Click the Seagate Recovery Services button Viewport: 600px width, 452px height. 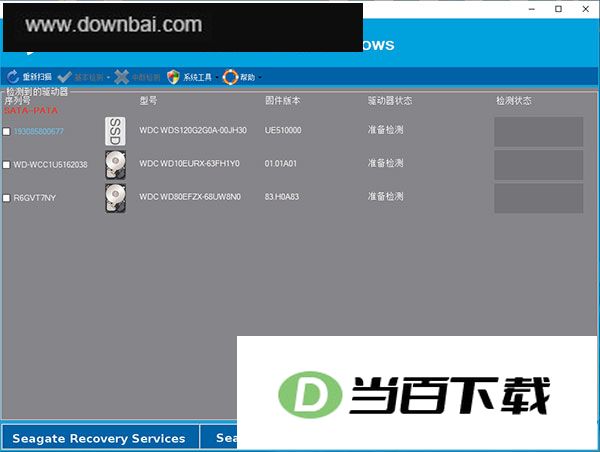(99, 437)
